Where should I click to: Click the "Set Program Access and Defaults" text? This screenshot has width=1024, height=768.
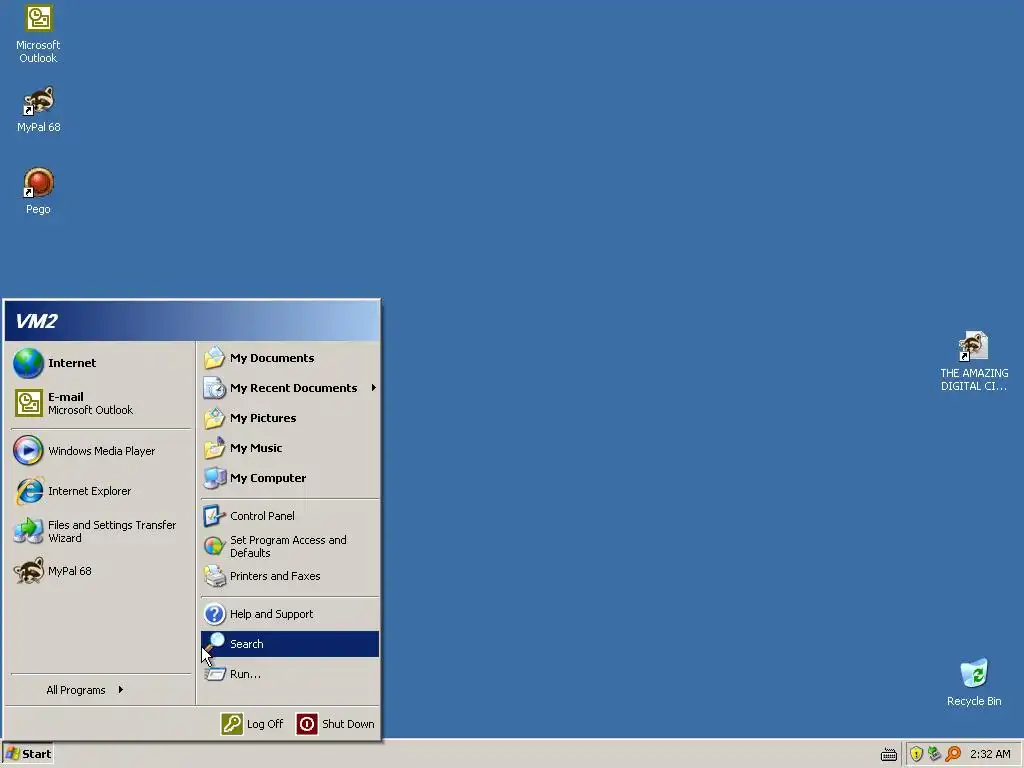point(288,546)
